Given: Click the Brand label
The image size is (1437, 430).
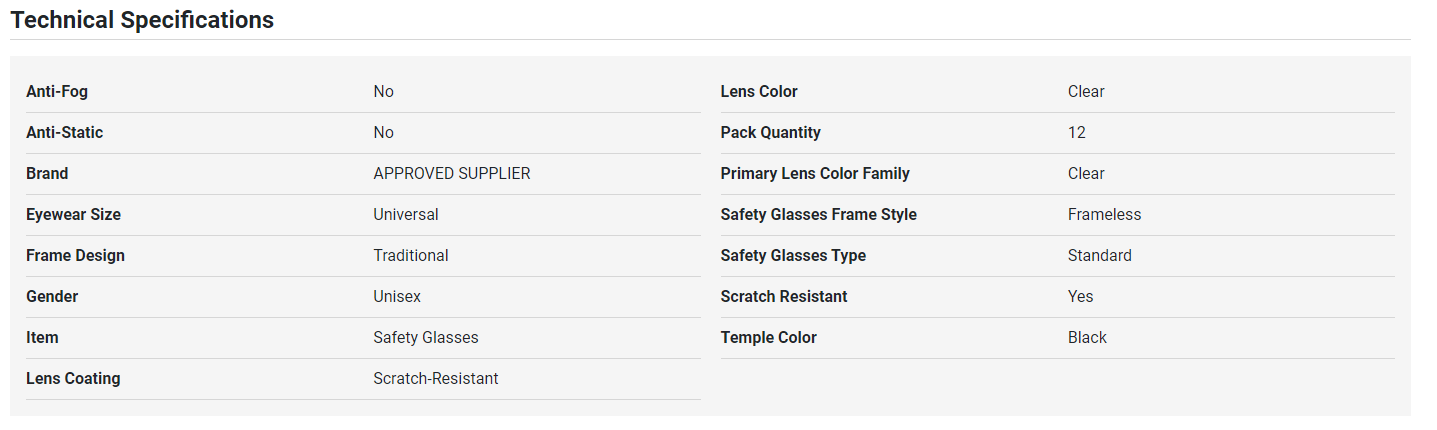Looking at the screenshot, I should click(x=47, y=173).
